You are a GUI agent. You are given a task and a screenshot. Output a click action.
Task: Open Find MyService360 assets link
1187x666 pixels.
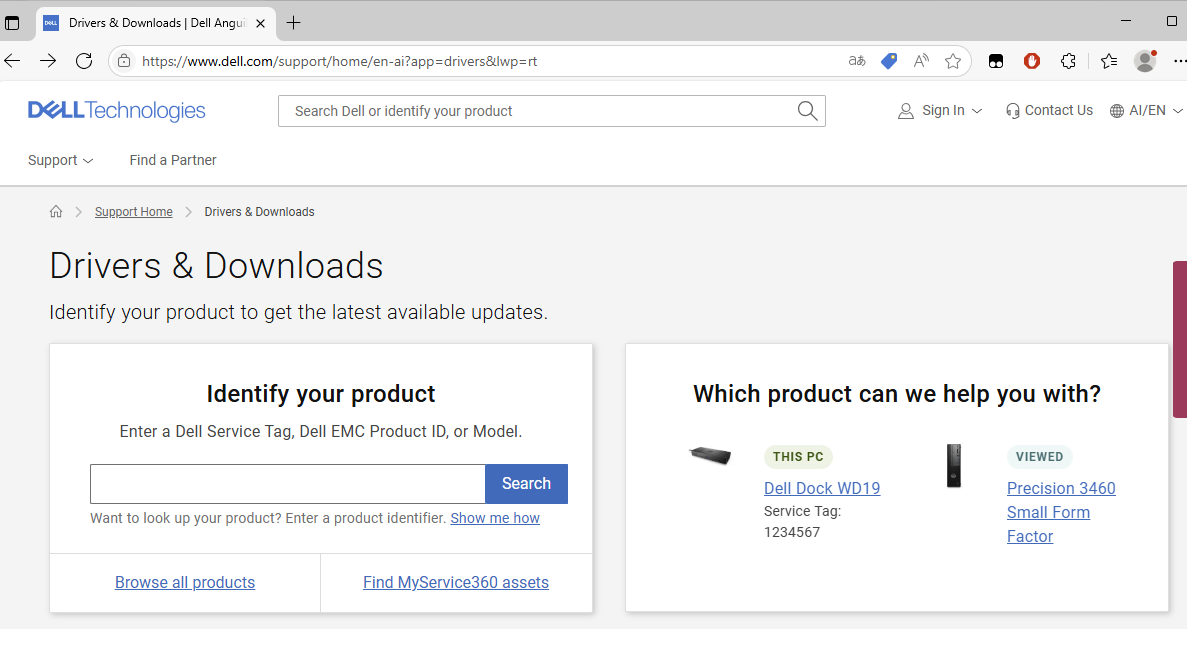pos(456,583)
